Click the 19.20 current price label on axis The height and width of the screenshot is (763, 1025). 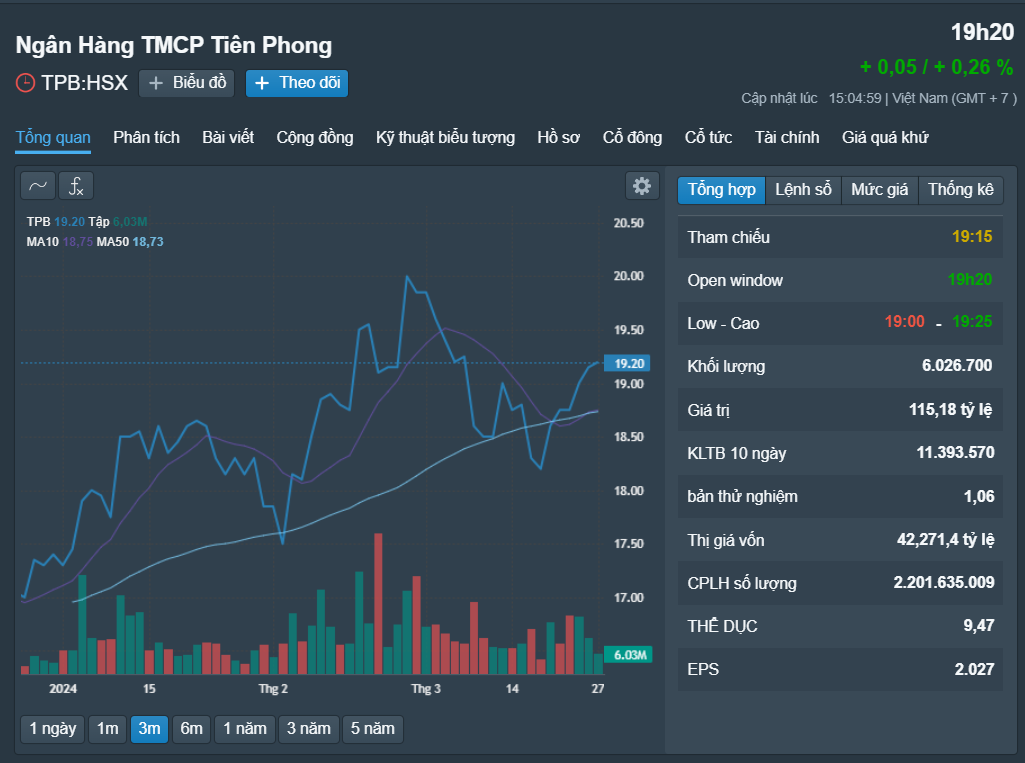point(628,364)
